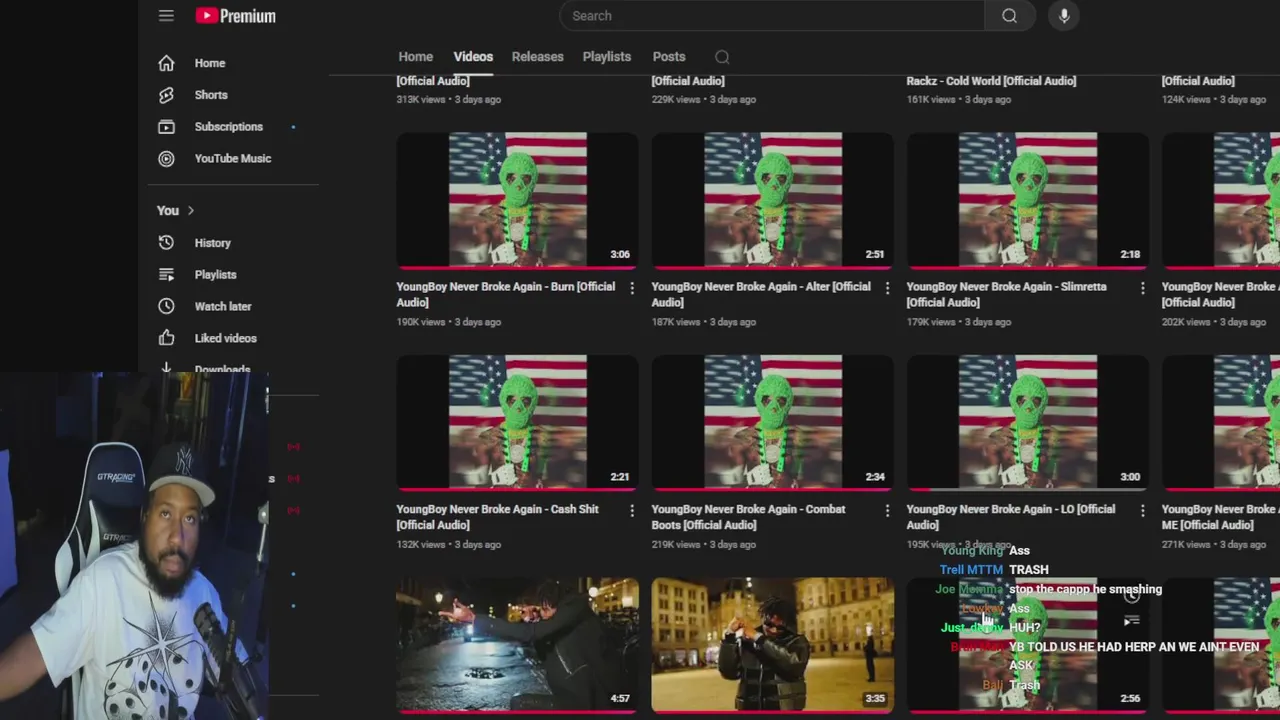1280x720 pixels.
Task: Open Slimretta [Official Audio] title link
Action: [x=1006, y=294]
